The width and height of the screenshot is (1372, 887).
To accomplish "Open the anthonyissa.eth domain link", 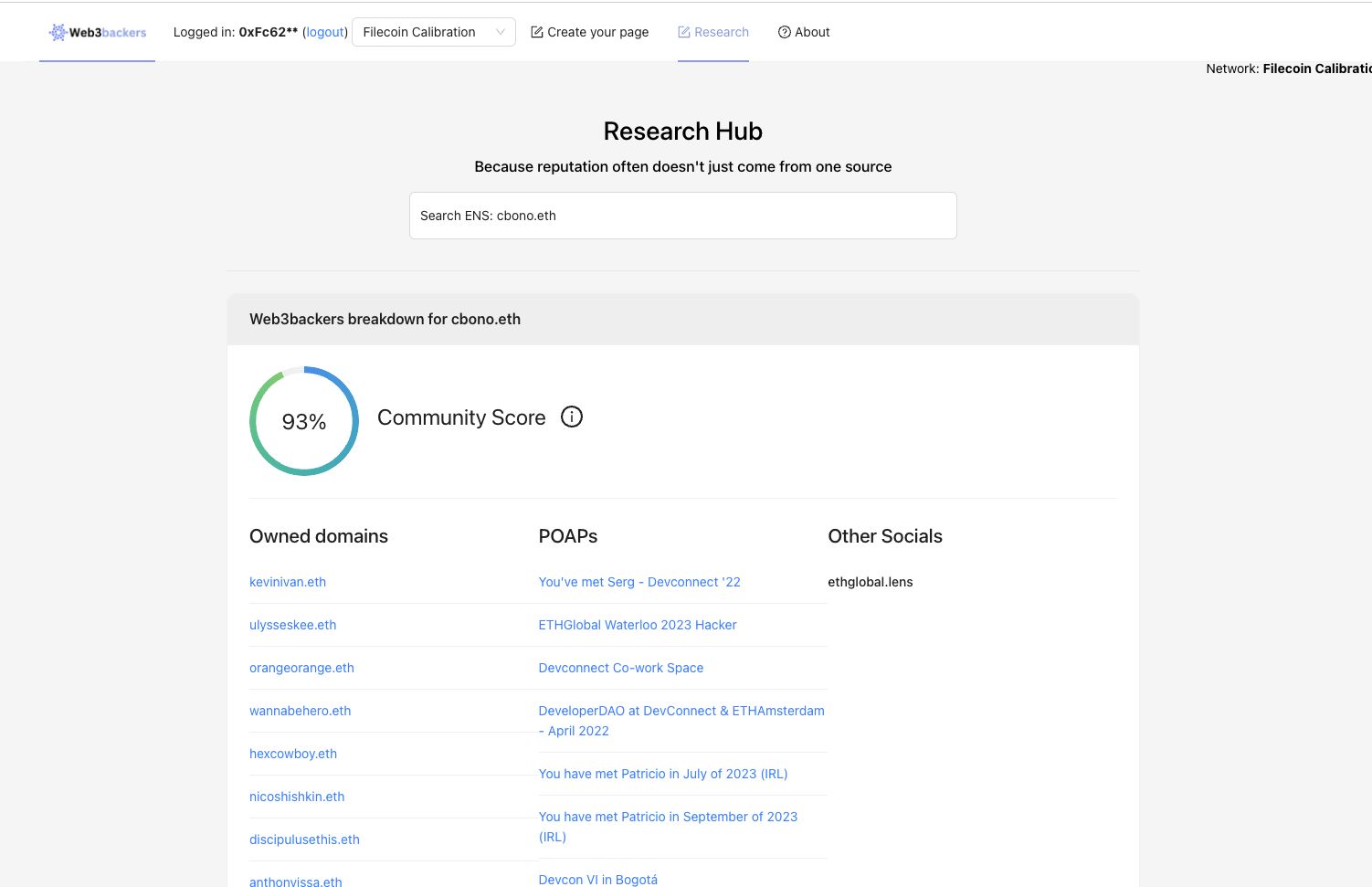I will (296, 882).
